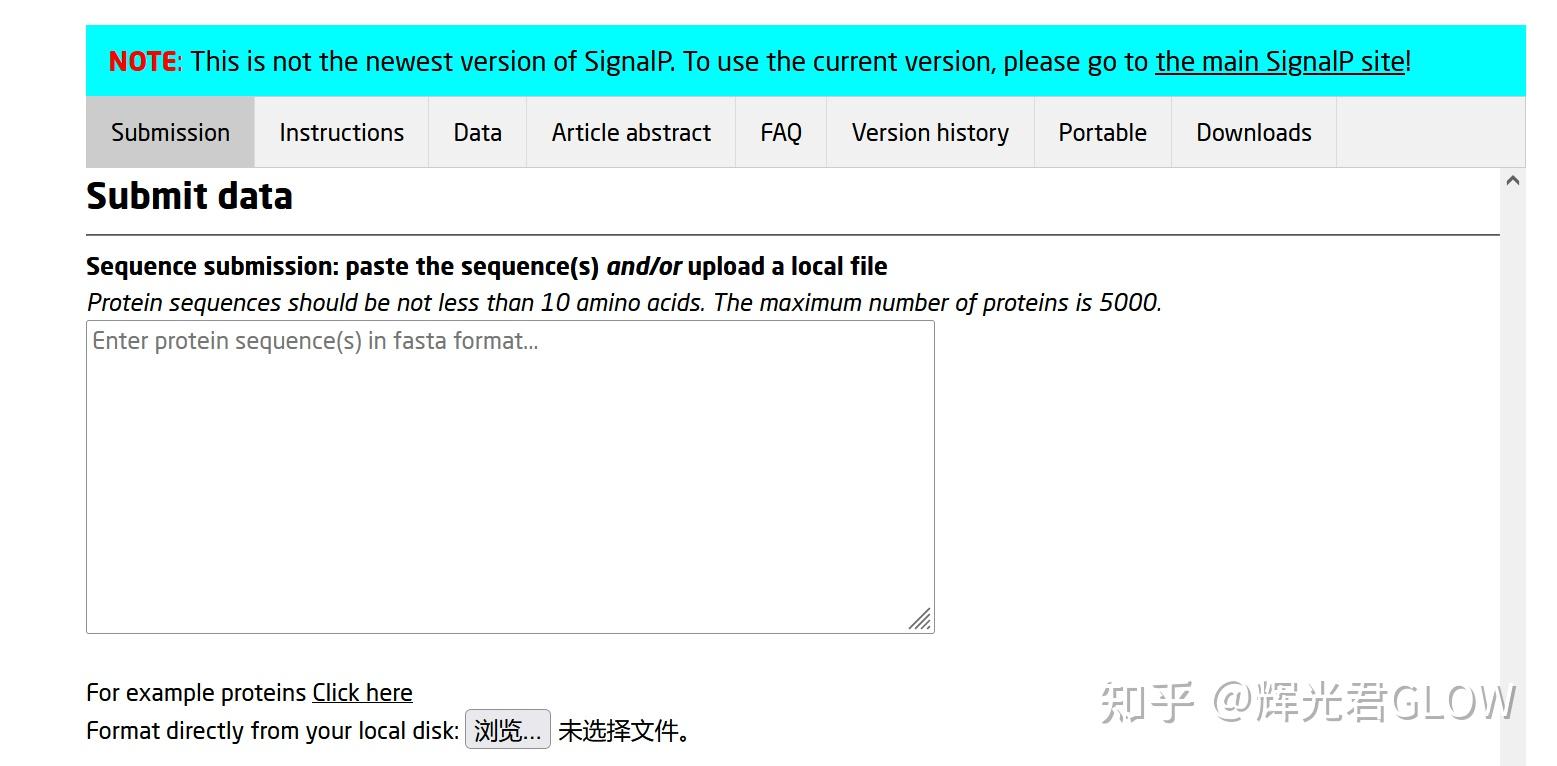Click the red NOTE label in banner
Image resolution: width=1557 pixels, height=766 pixels.
click(x=142, y=62)
